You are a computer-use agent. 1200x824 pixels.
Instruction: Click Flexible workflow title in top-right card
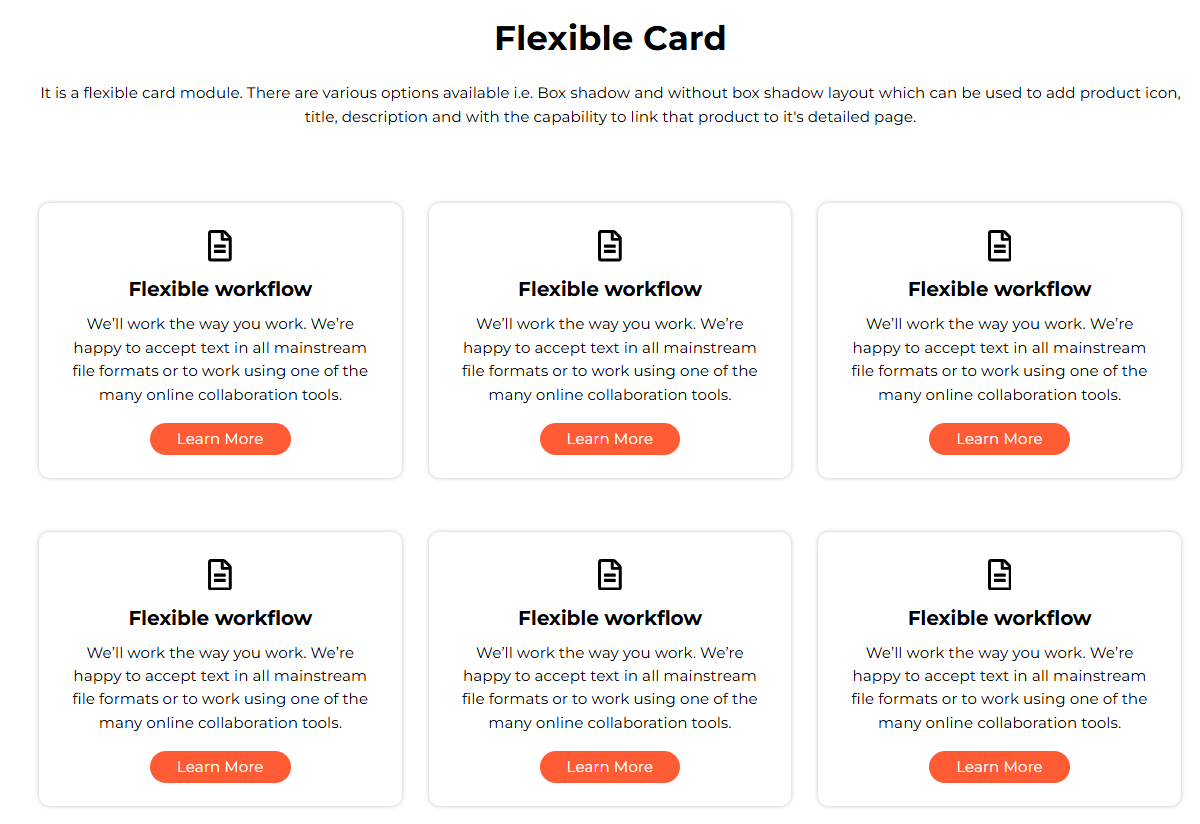[x=1000, y=289]
